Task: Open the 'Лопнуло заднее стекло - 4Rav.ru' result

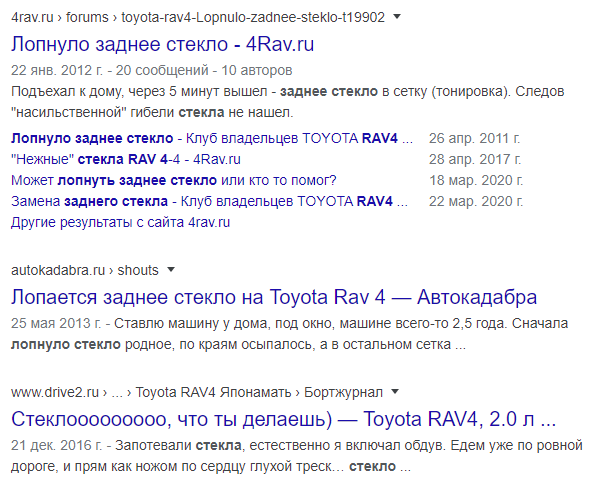Action: (162, 44)
